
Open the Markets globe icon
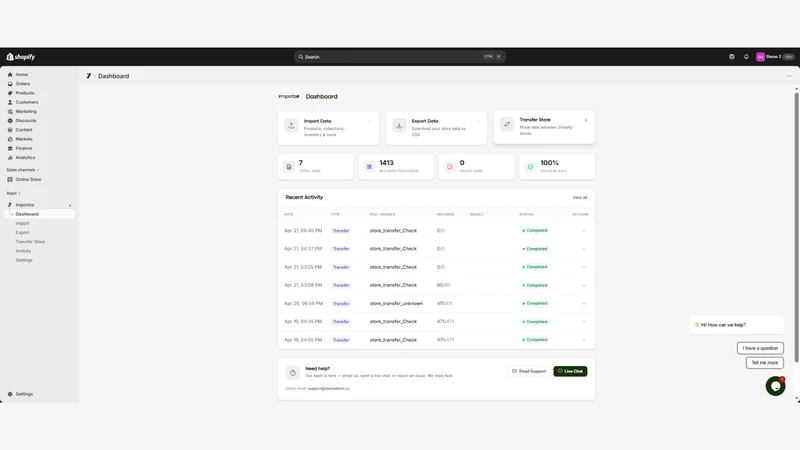10,139
